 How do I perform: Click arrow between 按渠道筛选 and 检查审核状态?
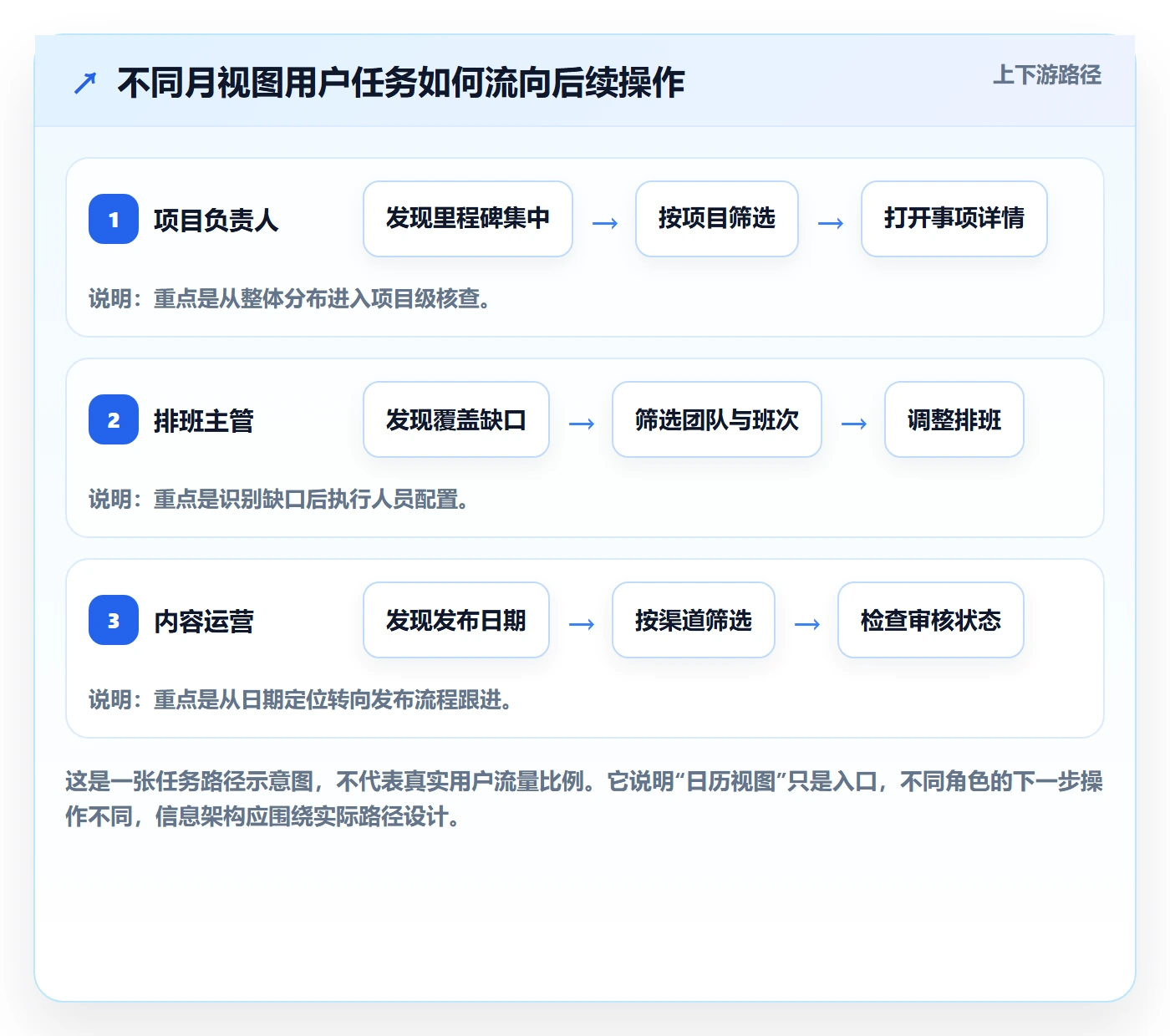point(807,624)
